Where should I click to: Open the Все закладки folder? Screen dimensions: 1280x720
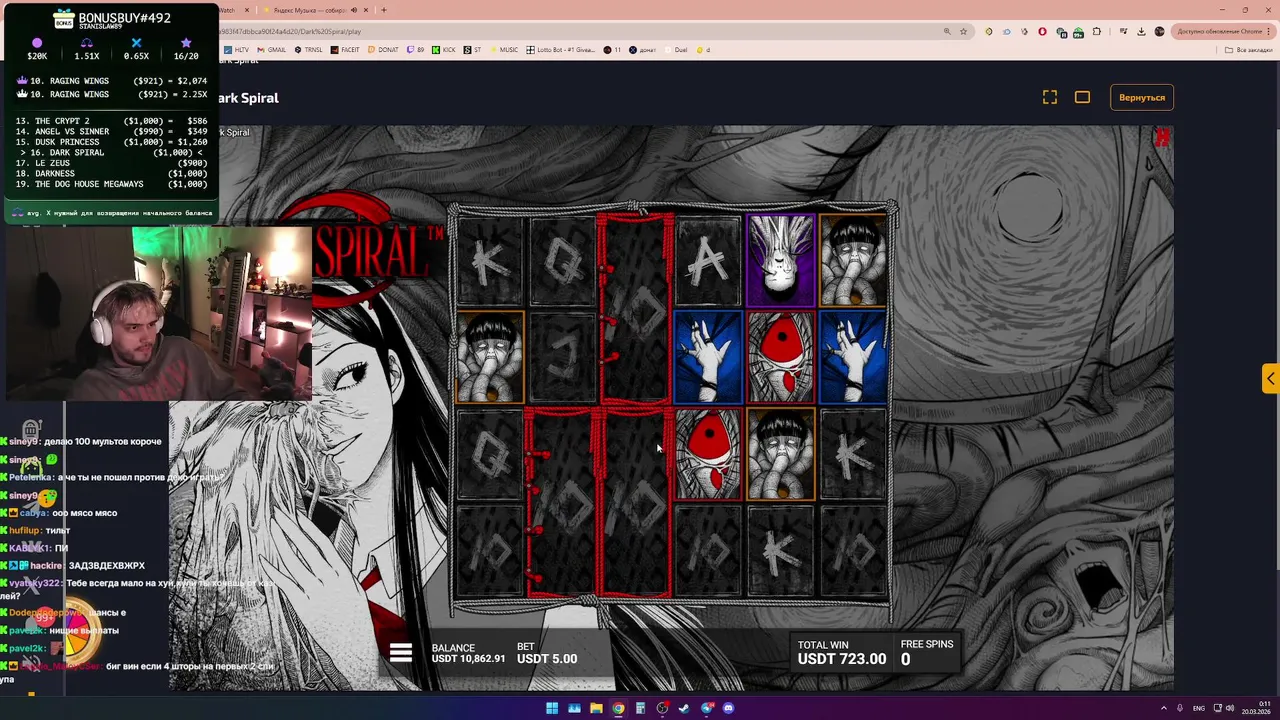(1250, 49)
